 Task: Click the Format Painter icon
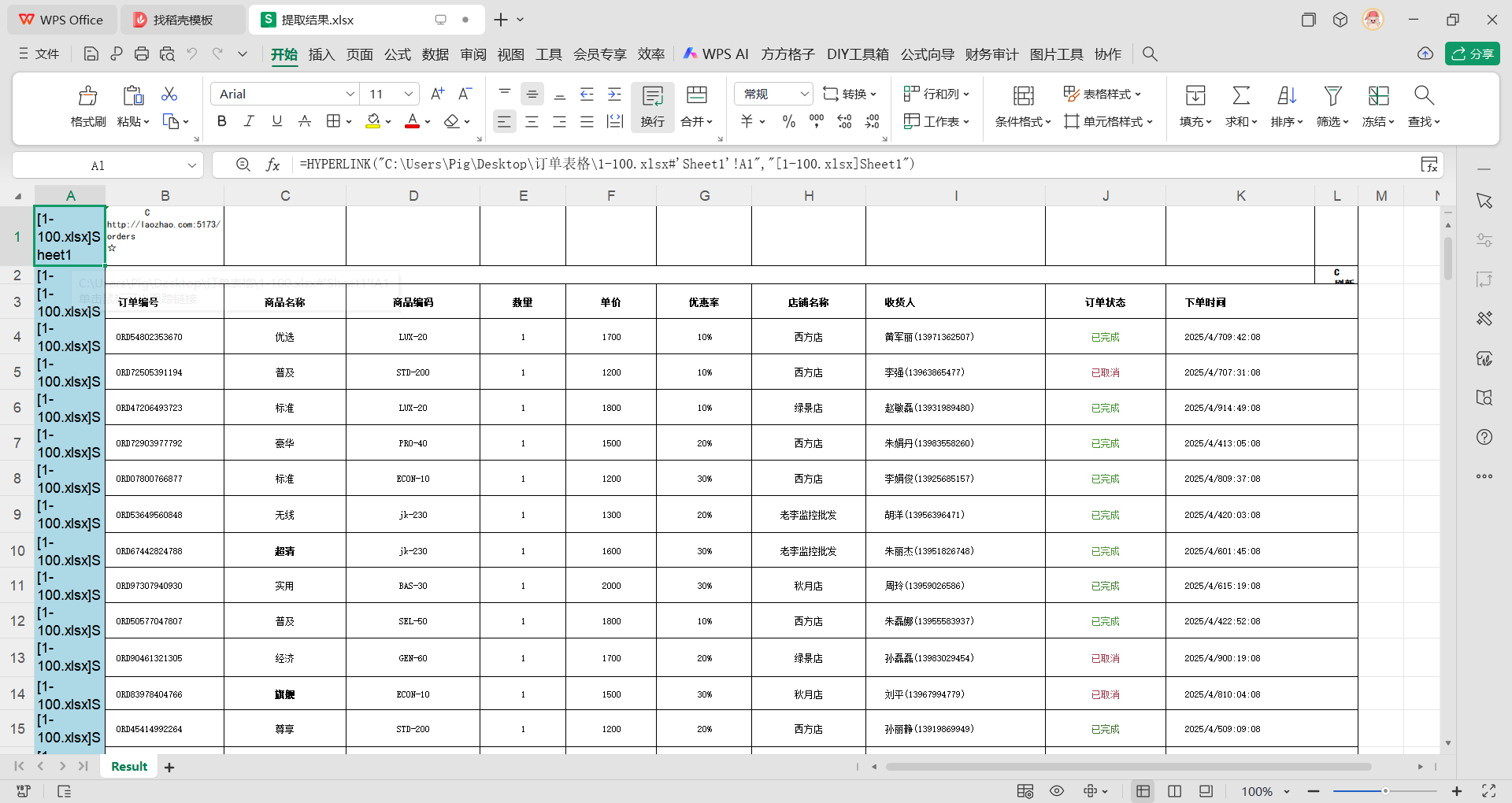(x=87, y=105)
